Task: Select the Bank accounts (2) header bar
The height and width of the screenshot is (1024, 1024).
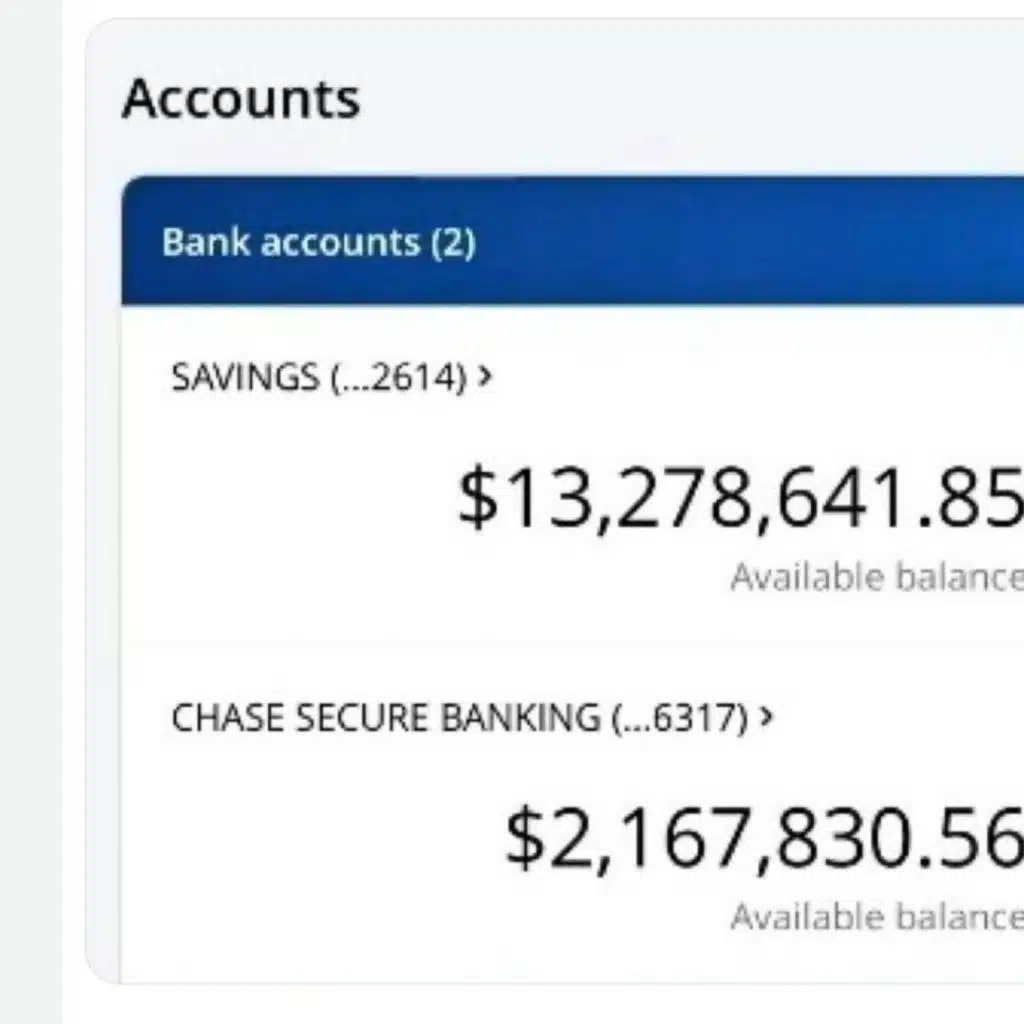Action: (570, 241)
